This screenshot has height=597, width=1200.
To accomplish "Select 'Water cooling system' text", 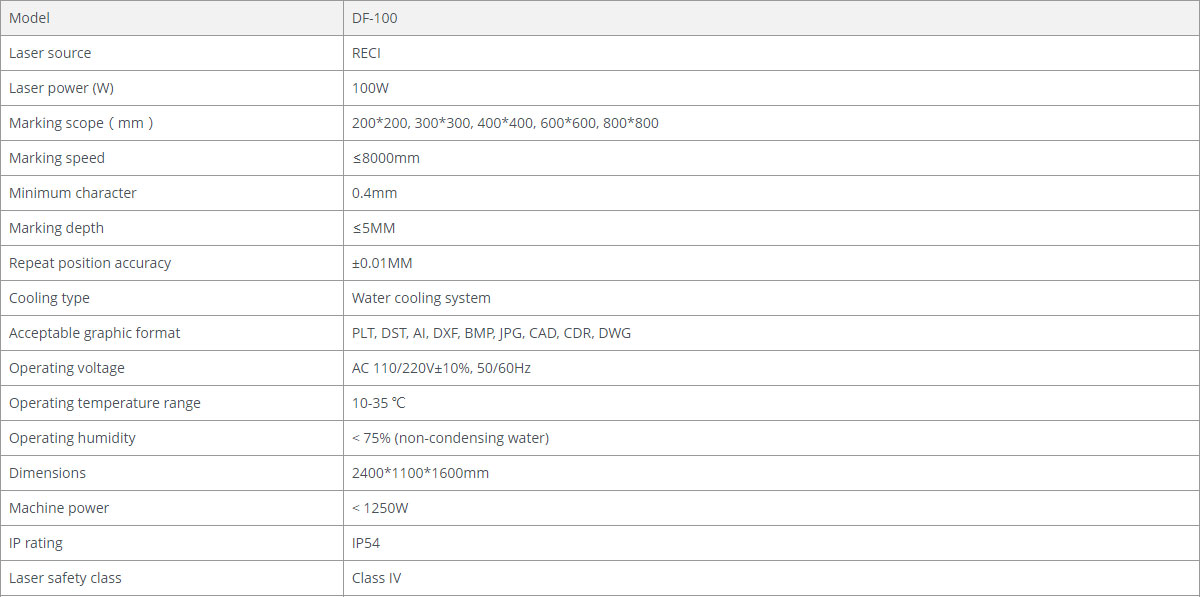I will 421,298.
